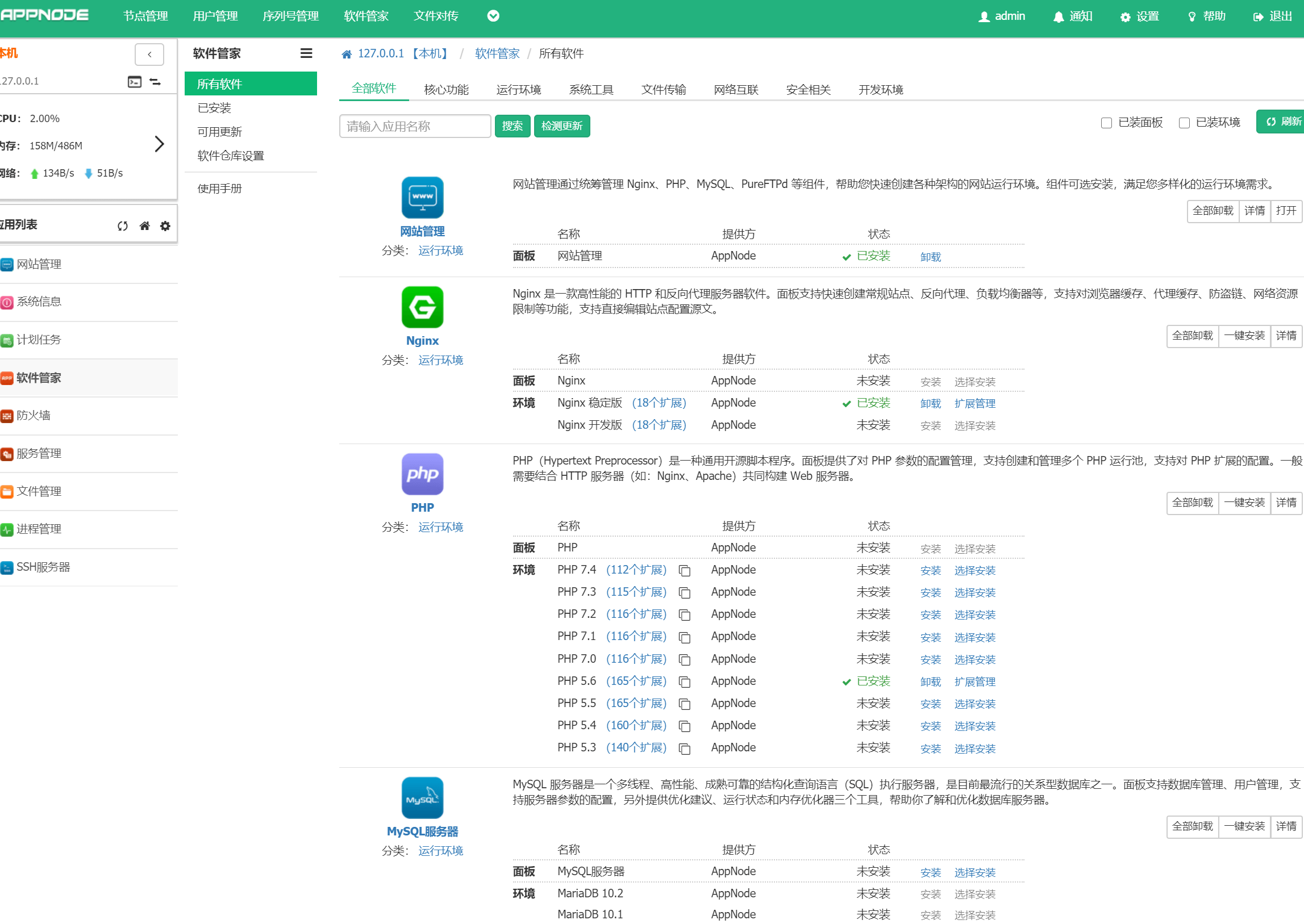Collapse the sidebar with the left chevron button
Screen dimensions: 1304x924
[149, 55]
